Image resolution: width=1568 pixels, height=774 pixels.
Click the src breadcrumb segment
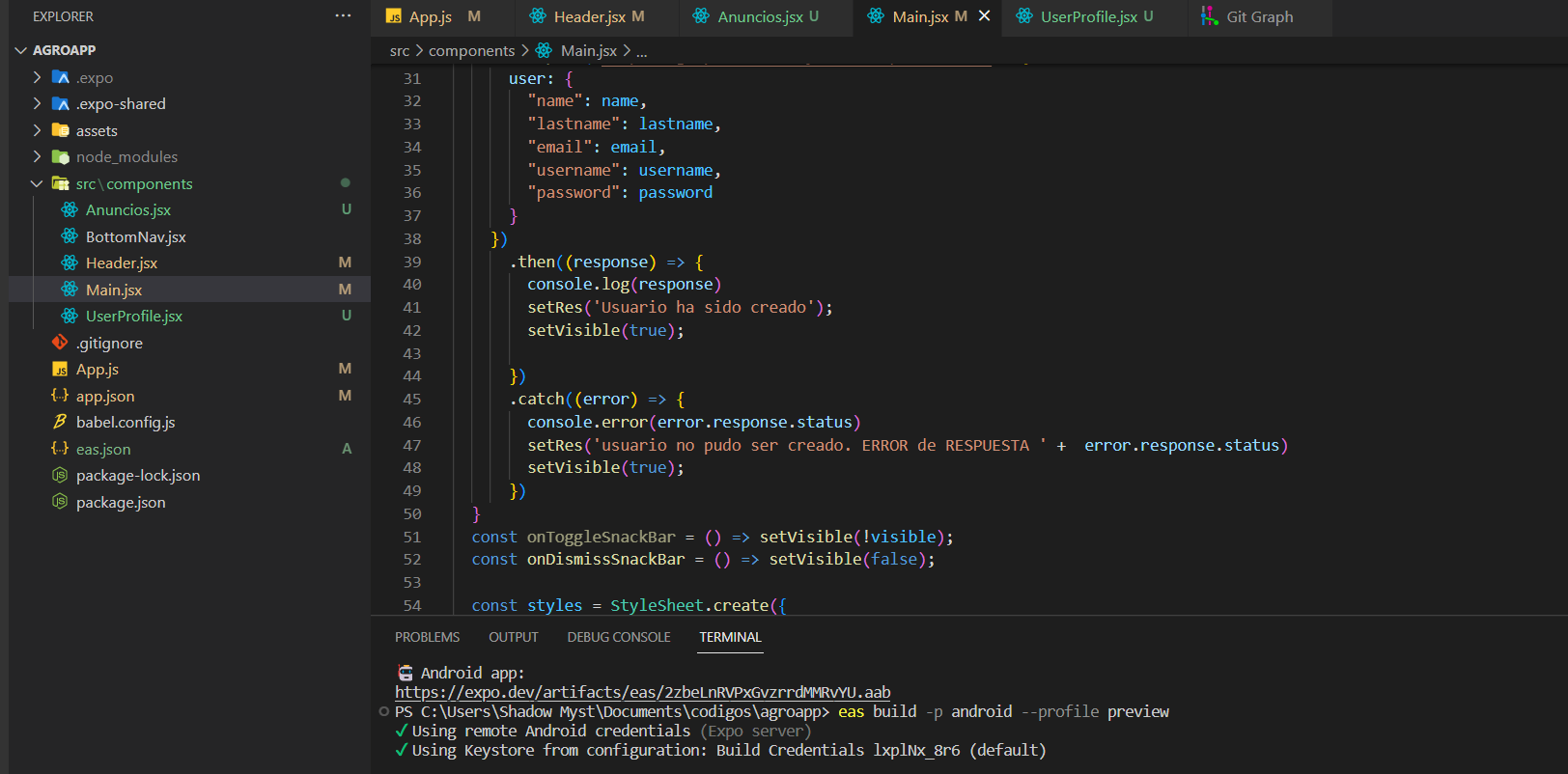400,50
